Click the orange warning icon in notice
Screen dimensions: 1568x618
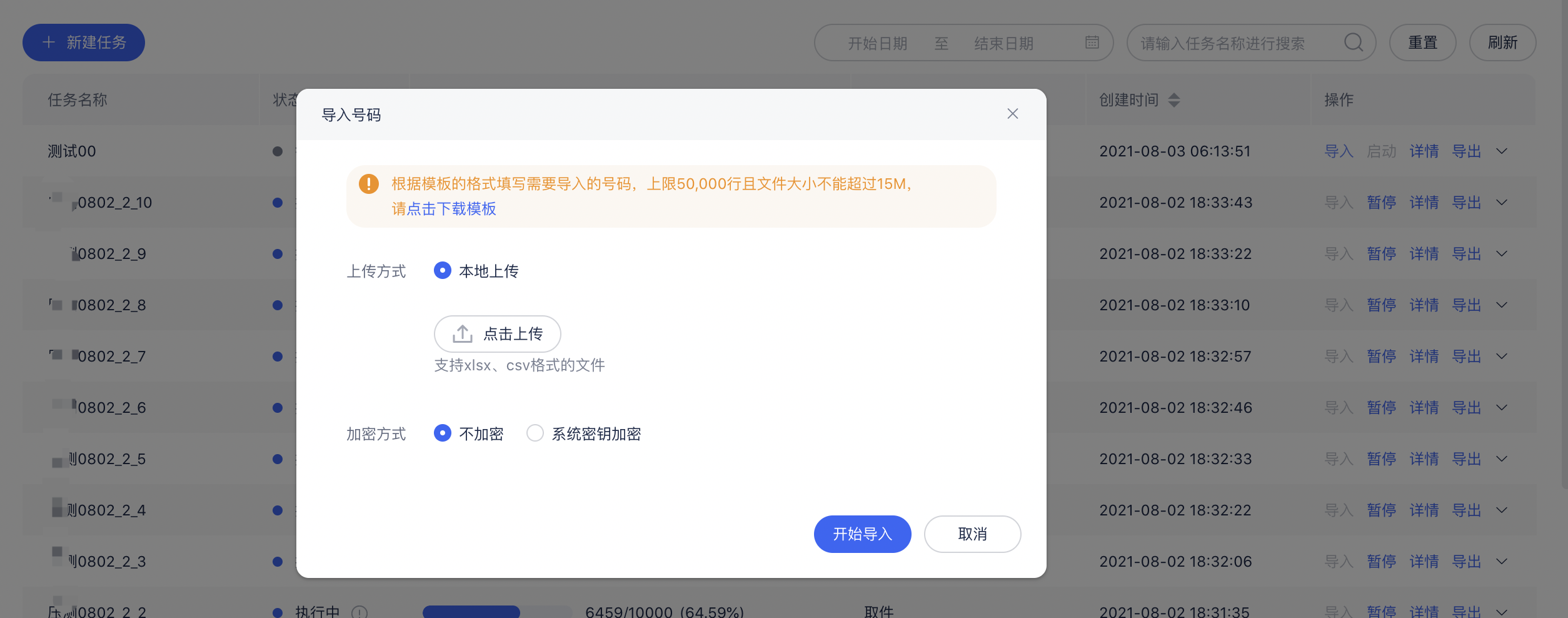pos(368,184)
